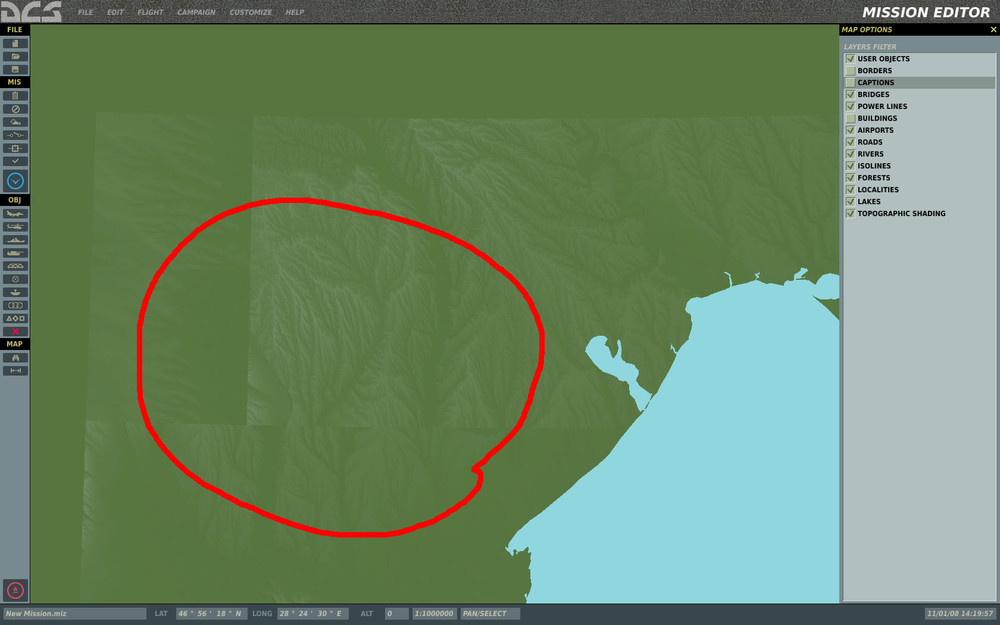Image resolution: width=1000 pixels, height=625 pixels.
Task: Select the airplane placement tool
Action: (14, 212)
